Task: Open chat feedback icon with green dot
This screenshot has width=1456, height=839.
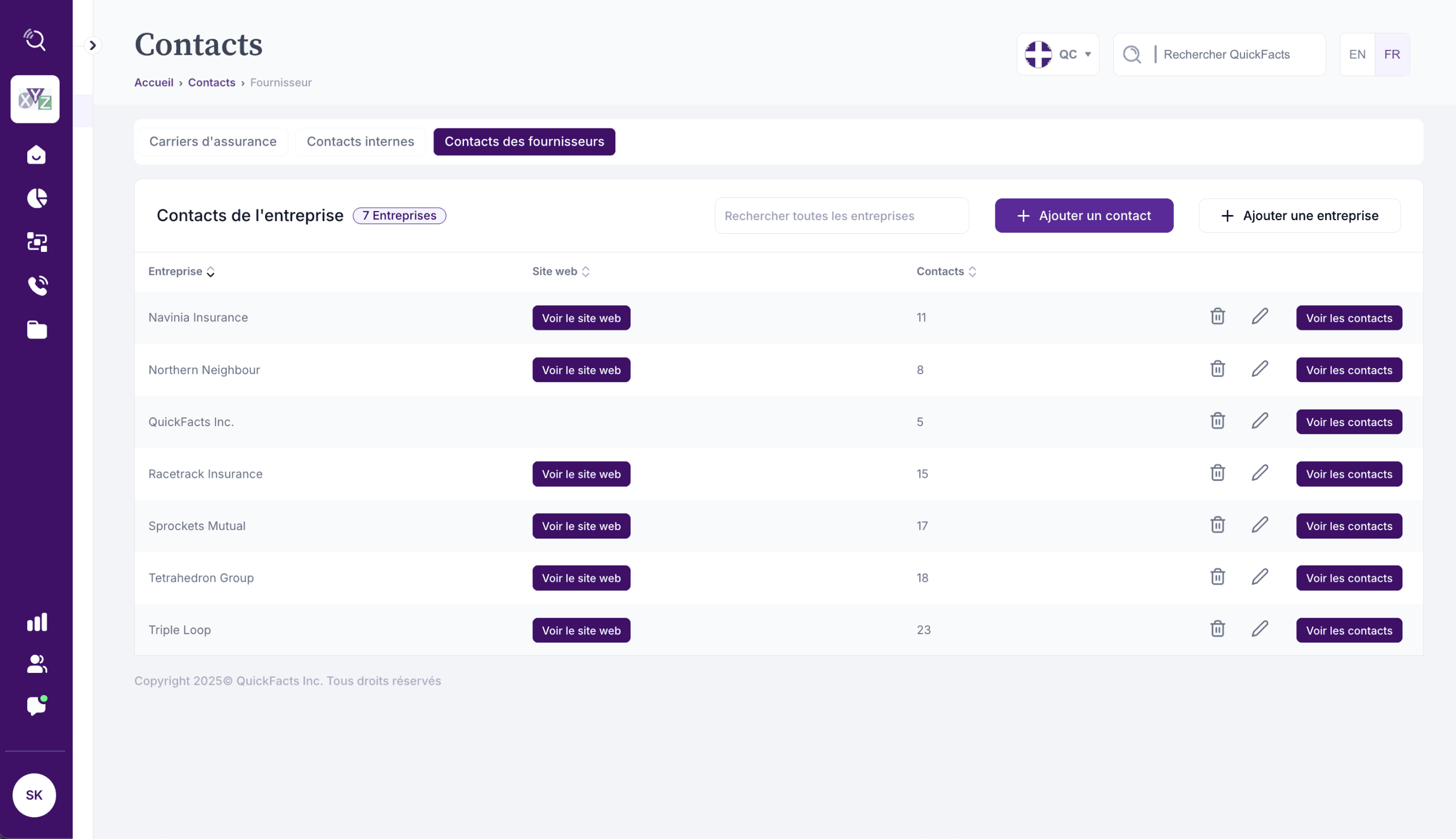Action: point(36,706)
